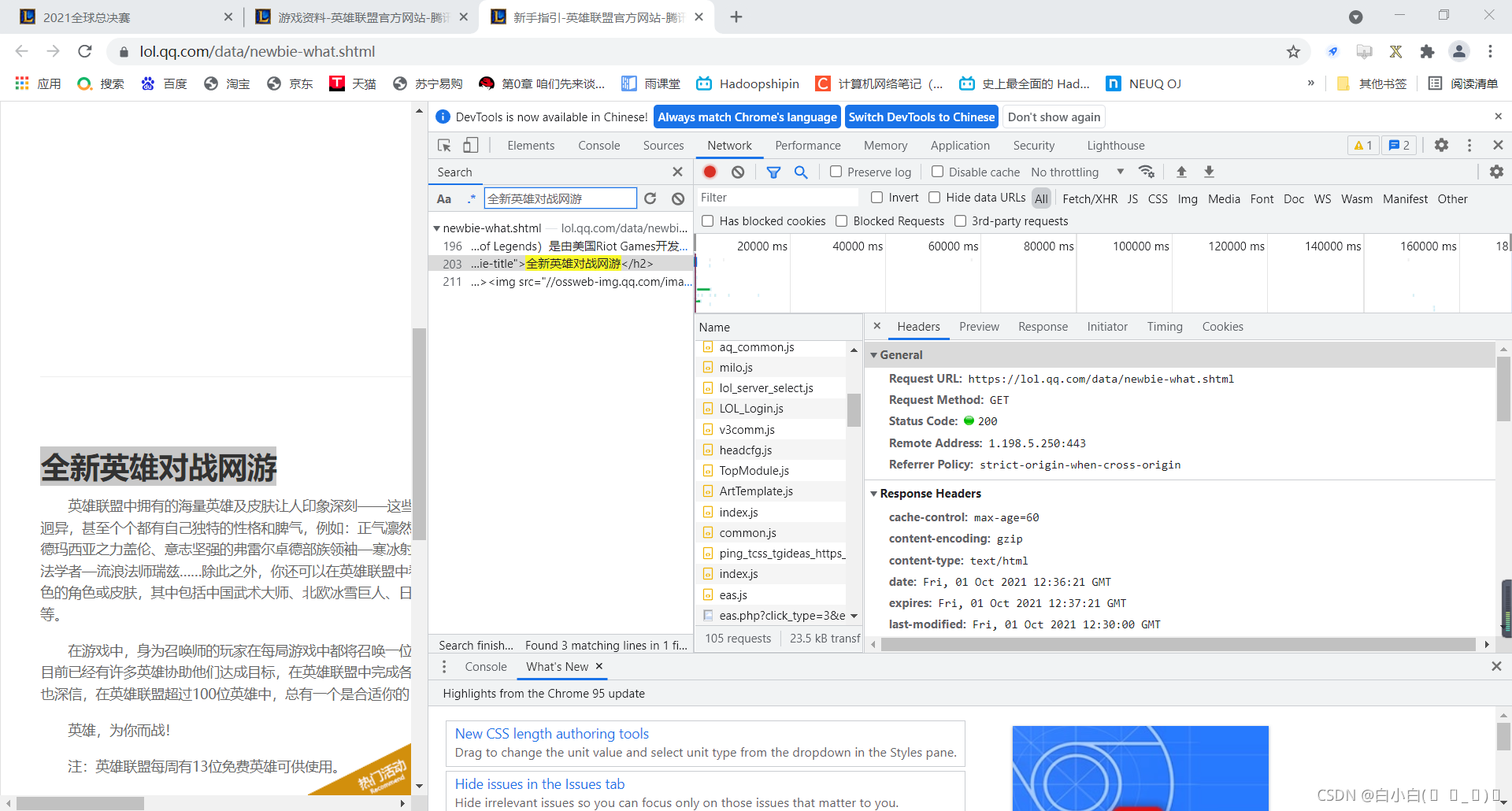Open network settings gear icon

pos(1496,172)
